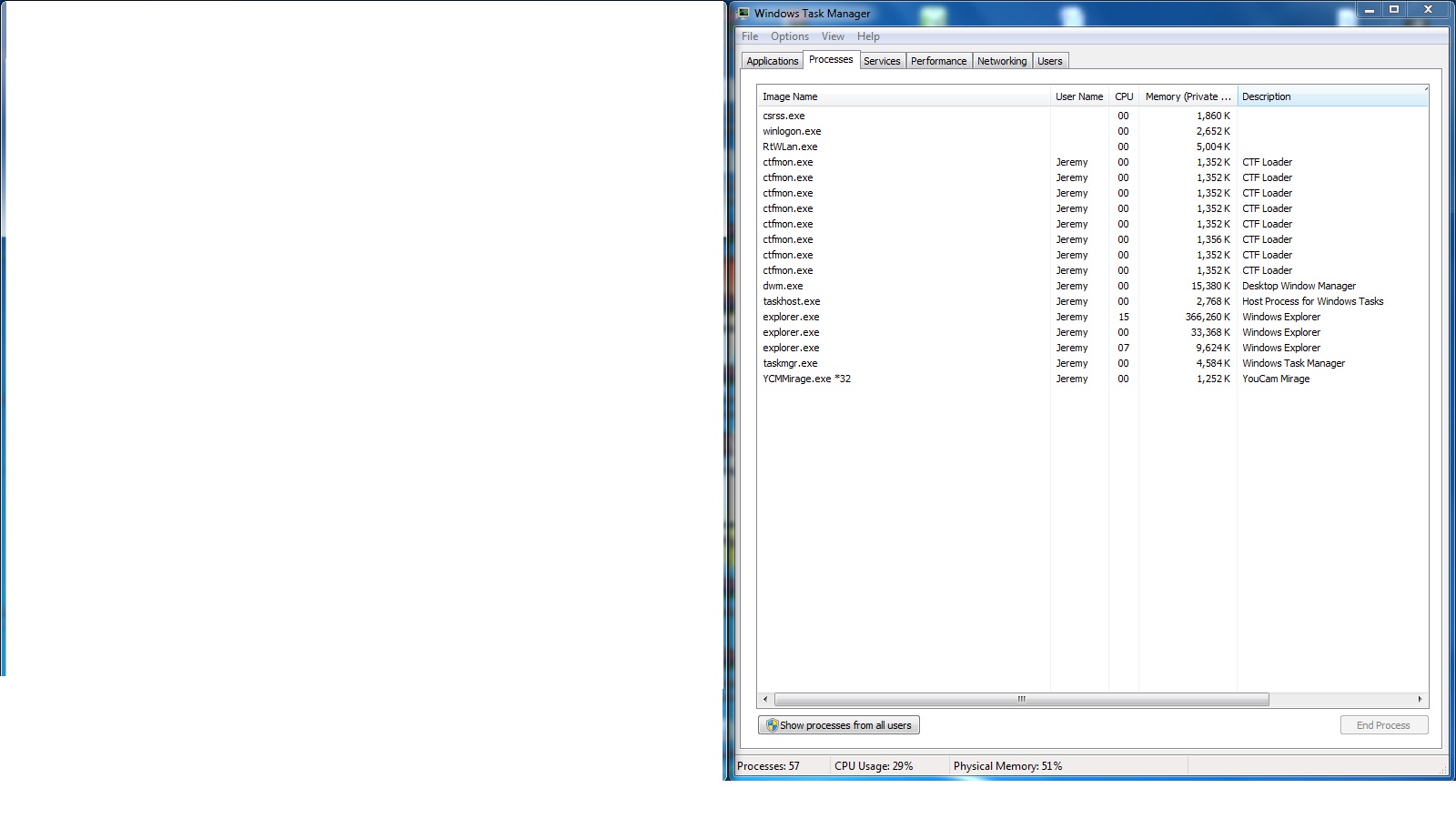Select the taskmgr.exe process
This screenshot has width=1456, height=819.
[1092, 363]
